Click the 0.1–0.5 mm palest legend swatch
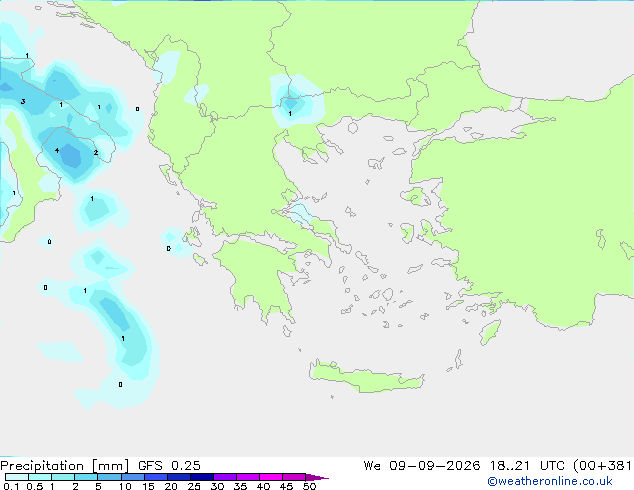 point(17,477)
